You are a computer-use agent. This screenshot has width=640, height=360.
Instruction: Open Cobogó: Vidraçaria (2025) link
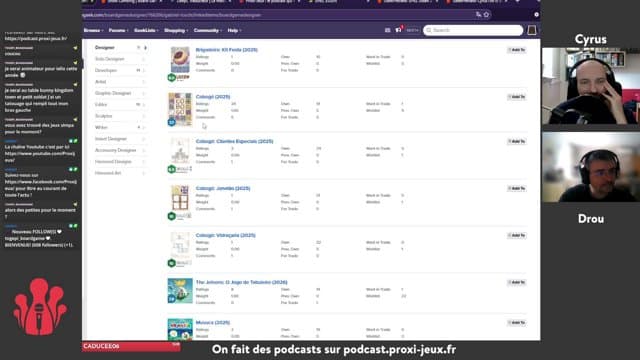[x=226, y=235]
